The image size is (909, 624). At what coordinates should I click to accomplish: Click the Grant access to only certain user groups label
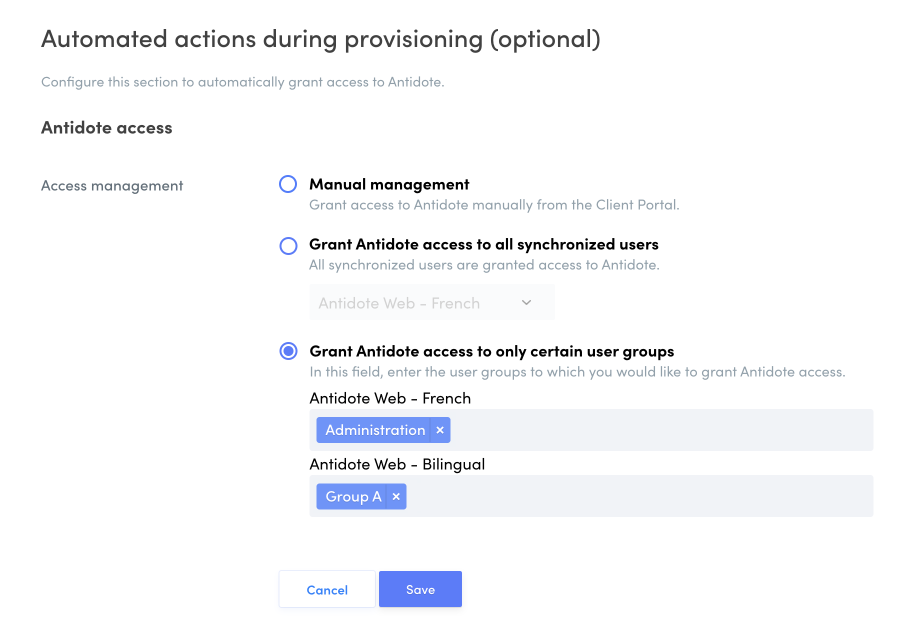click(492, 351)
